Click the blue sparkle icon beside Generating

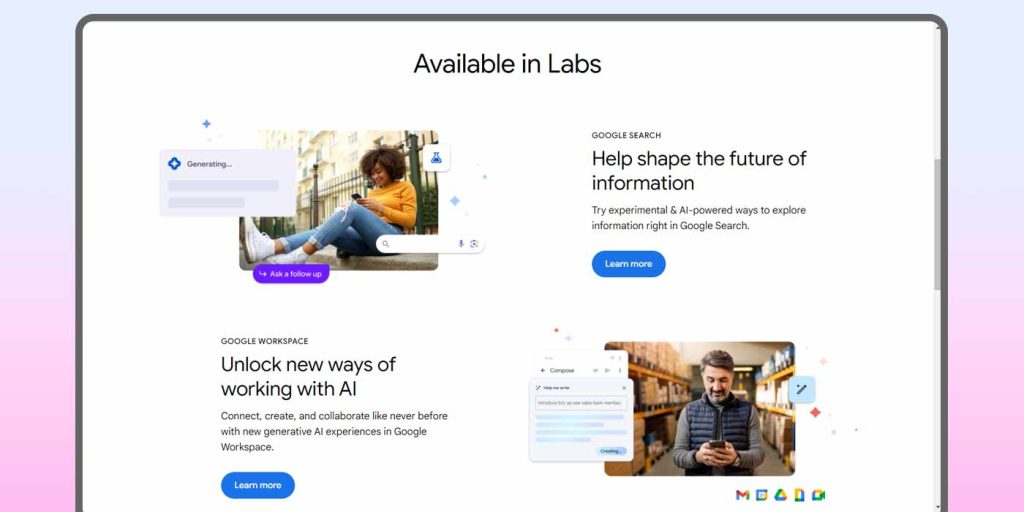(x=174, y=164)
